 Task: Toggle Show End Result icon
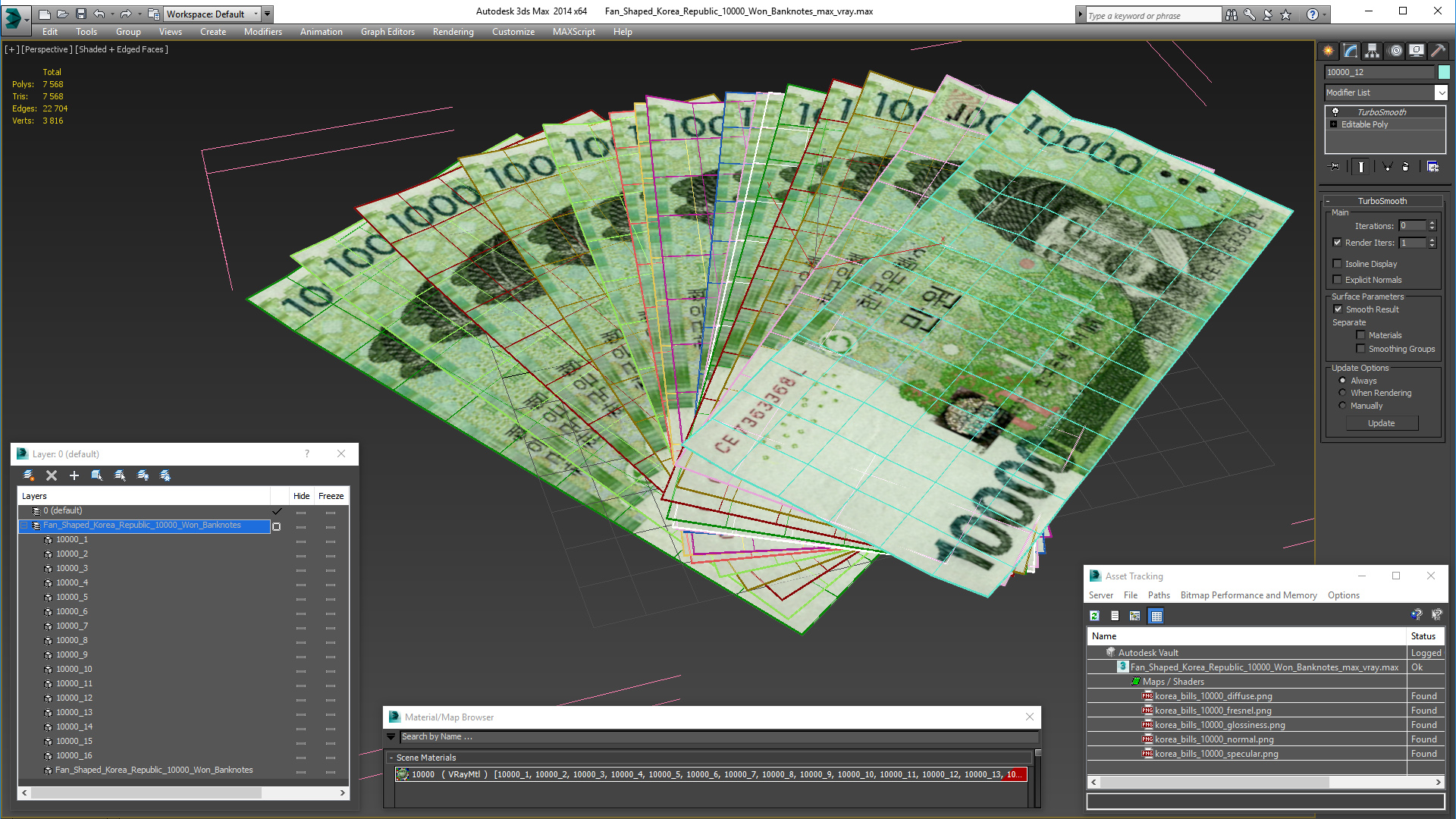pos(1361,167)
